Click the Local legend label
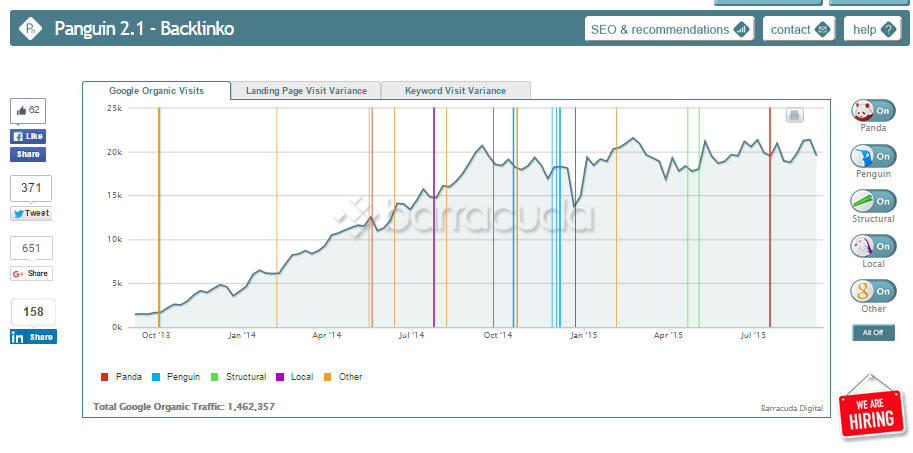 [x=302, y=377]
